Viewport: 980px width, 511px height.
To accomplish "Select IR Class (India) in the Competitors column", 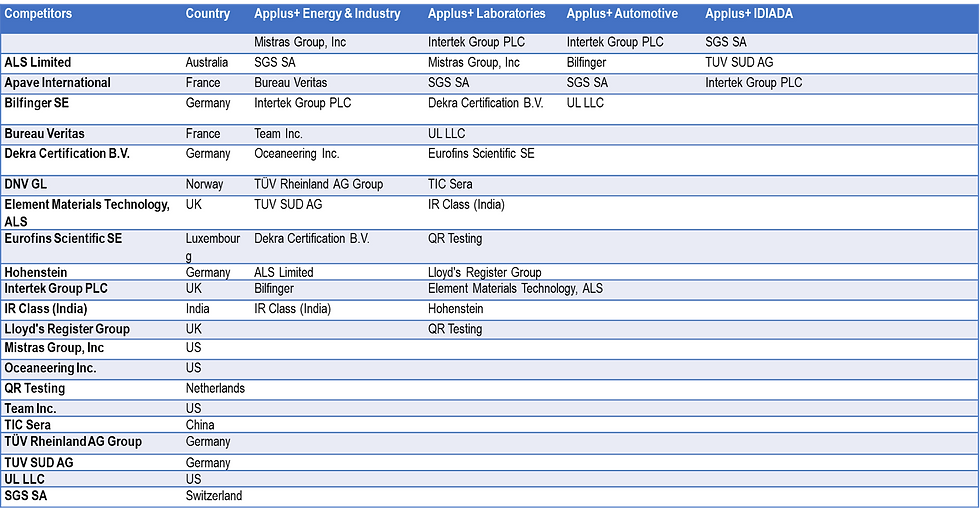I will click(46, 309).
